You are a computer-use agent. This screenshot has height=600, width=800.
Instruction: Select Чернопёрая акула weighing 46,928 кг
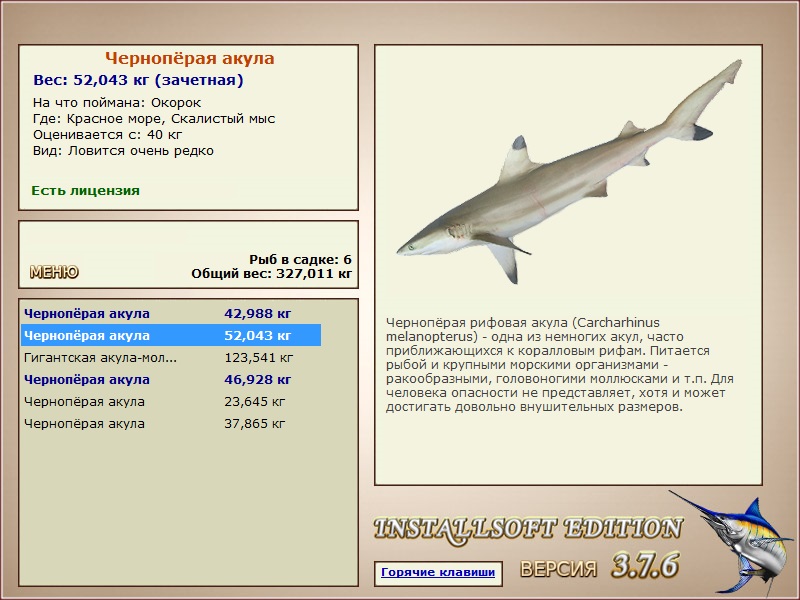(171, 379)
